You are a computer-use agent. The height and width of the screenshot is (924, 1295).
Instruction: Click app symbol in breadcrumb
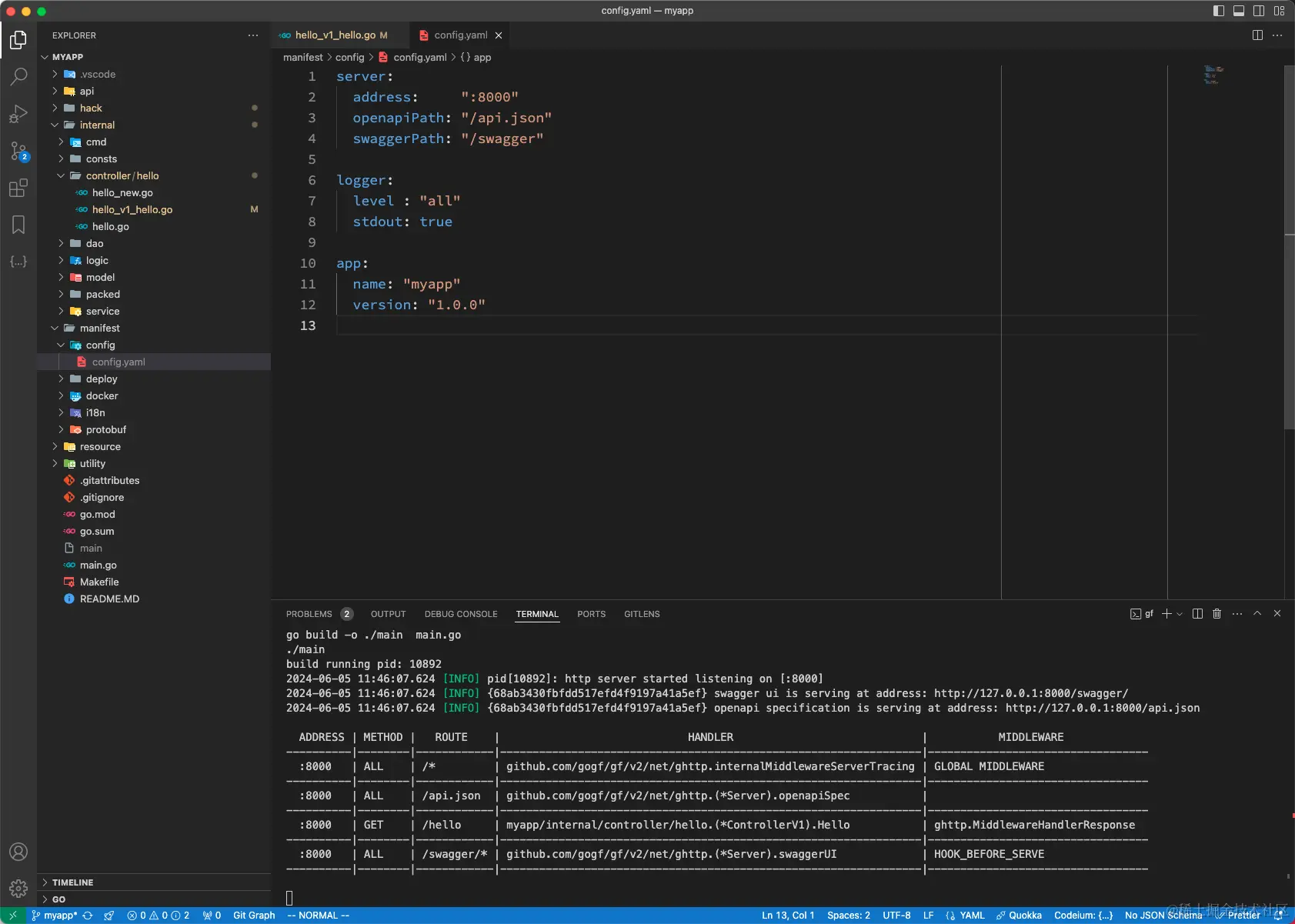coord(476,57)
